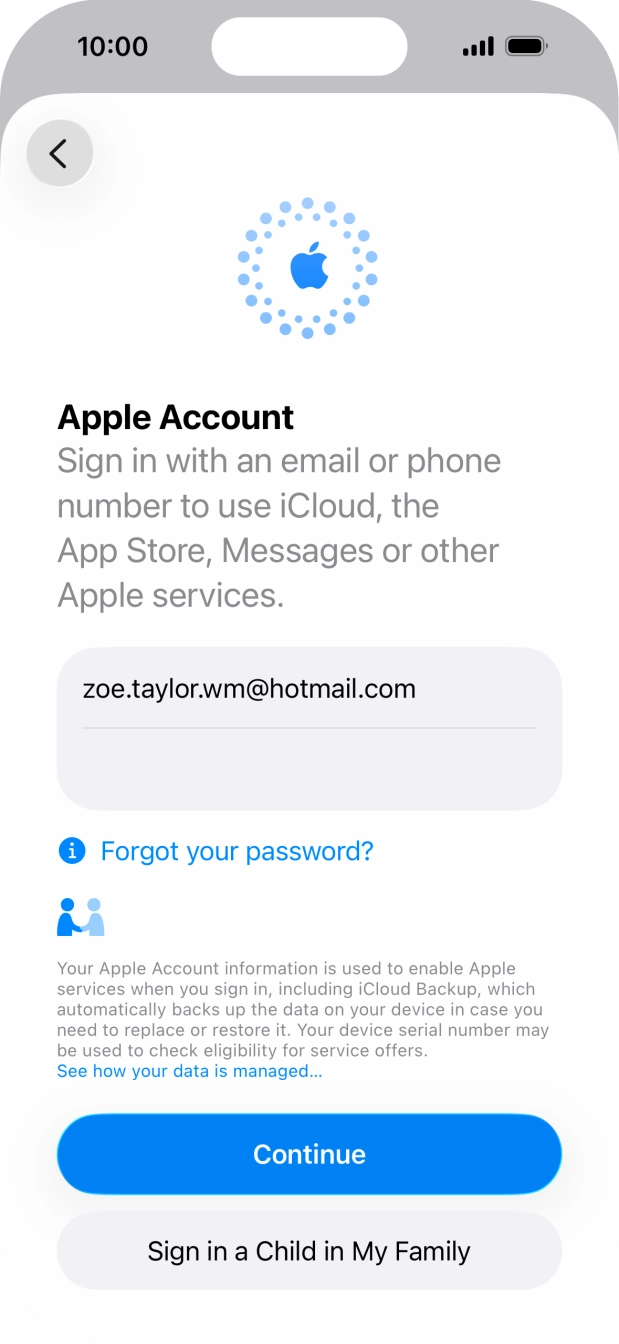Open the Forgot your password? link
This screenshot has height=1344, width=619.
(237, 851)
